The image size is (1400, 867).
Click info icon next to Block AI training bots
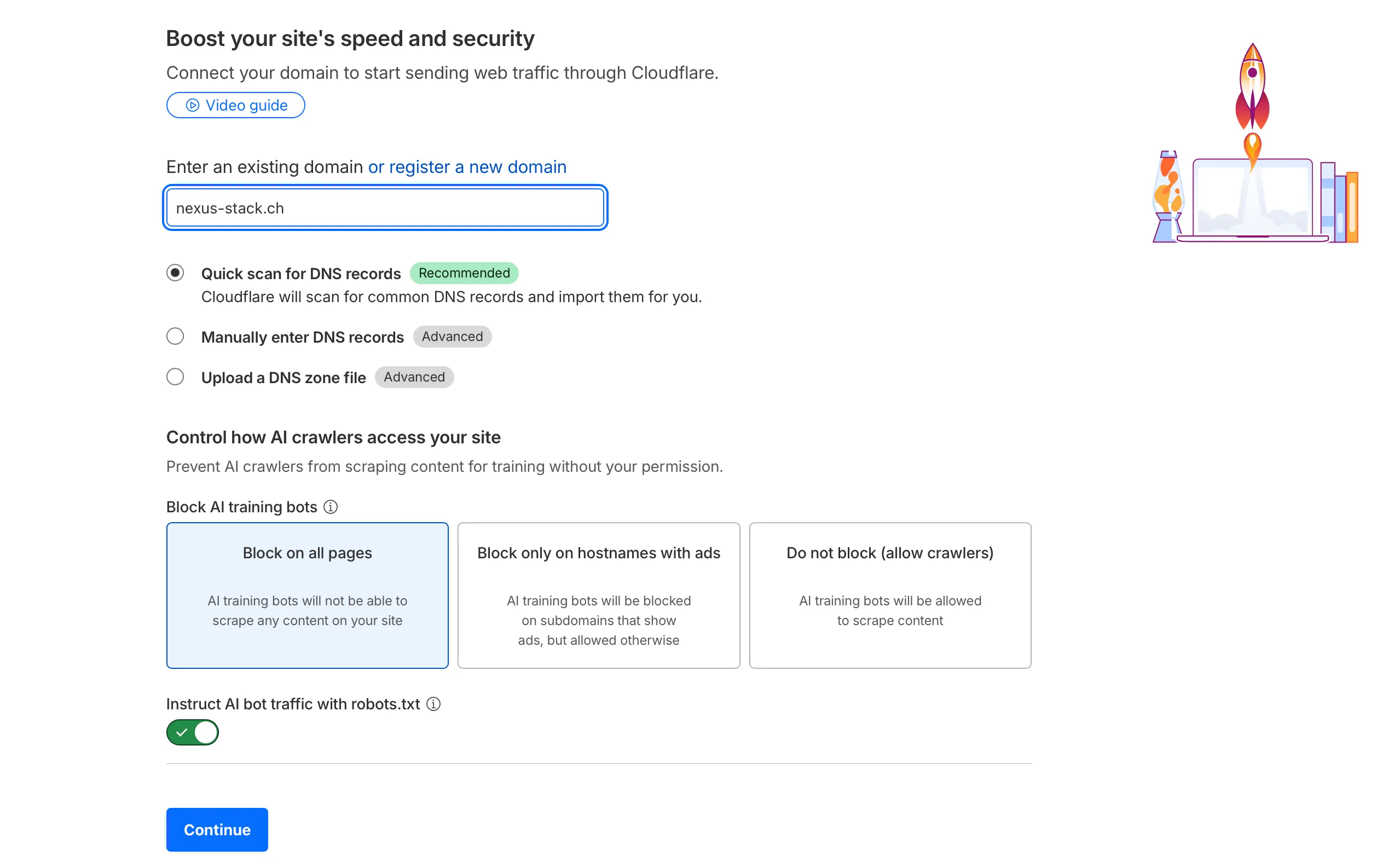(x=330, y=507)
